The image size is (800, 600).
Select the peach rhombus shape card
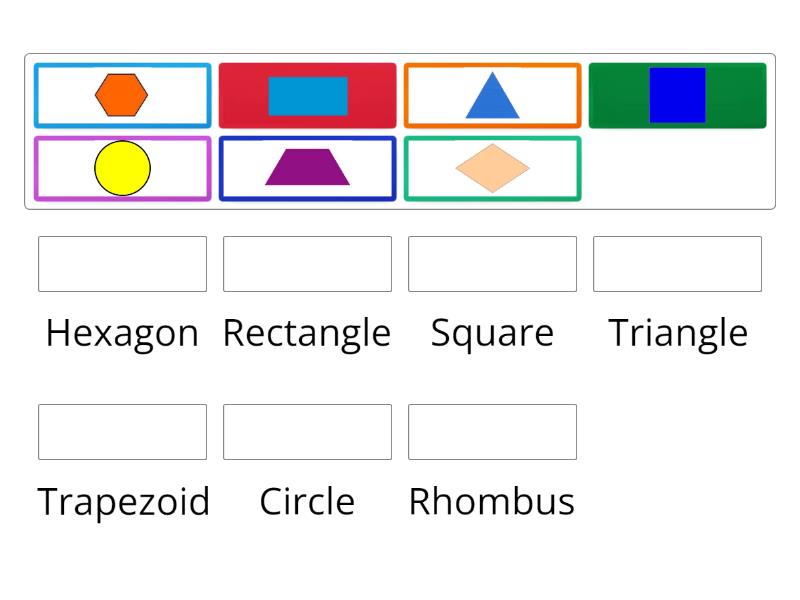pyautogui.click(x=492, y=168)
